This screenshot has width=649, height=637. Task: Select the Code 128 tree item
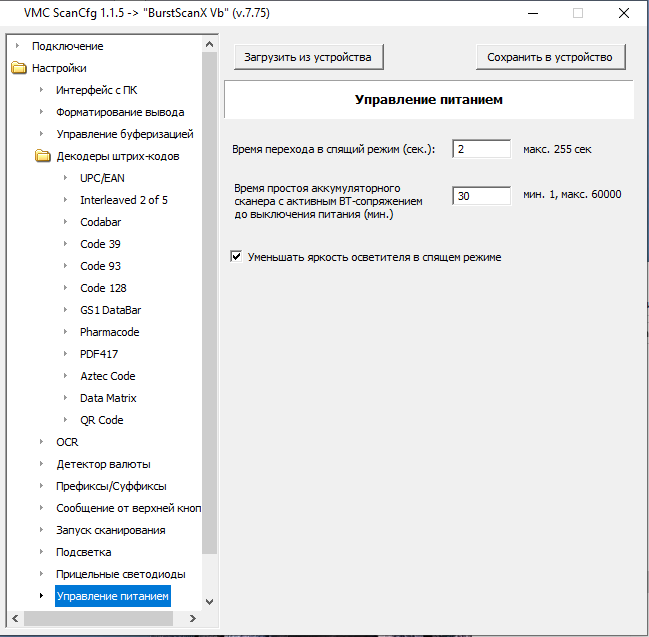103,288
